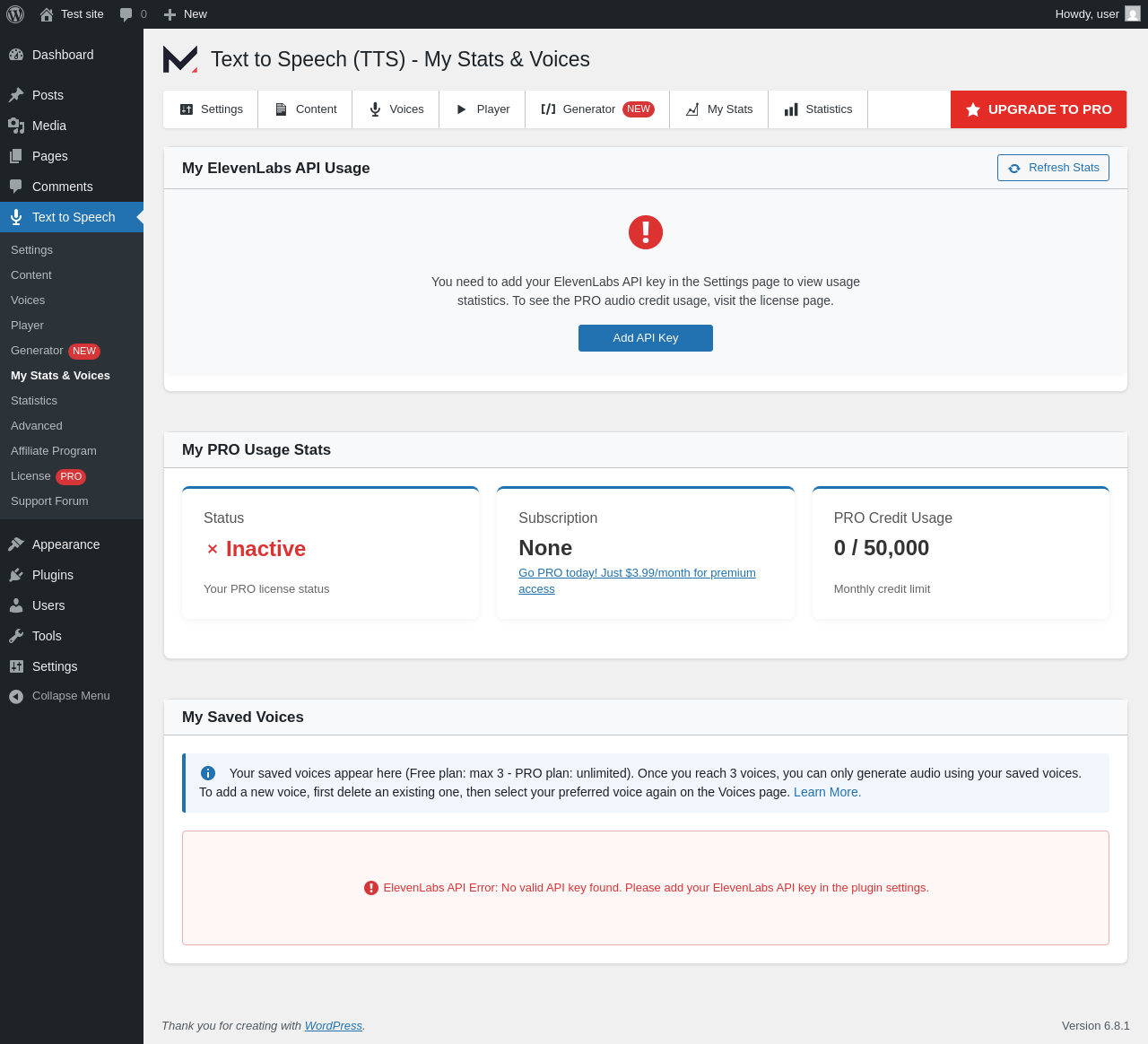Screen dimensions: 1148x1044
Task: Switch to the Content tab
Action: click(305, 109)
